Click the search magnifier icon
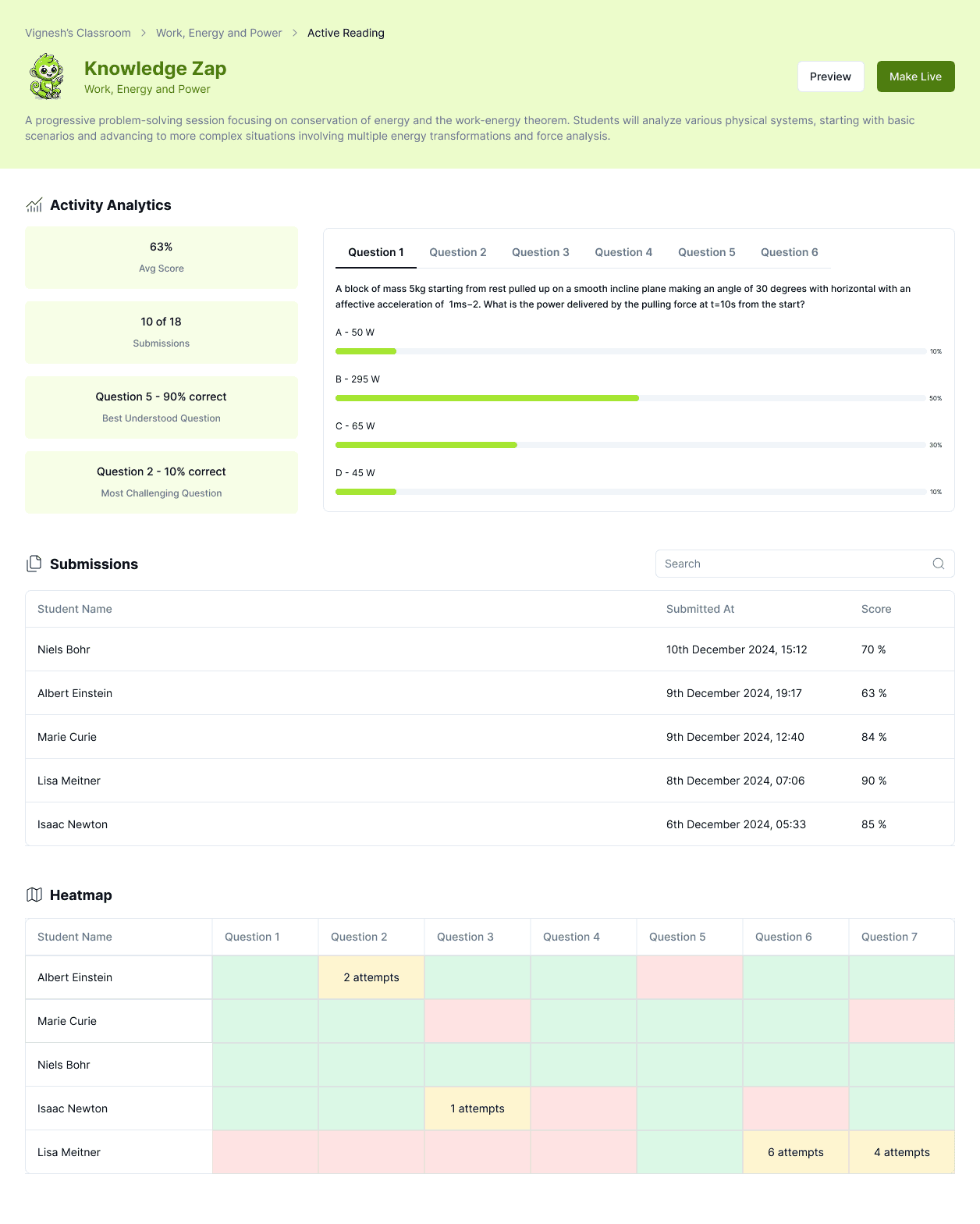The height and width of the screenshot is (1224, 980). 939,564
